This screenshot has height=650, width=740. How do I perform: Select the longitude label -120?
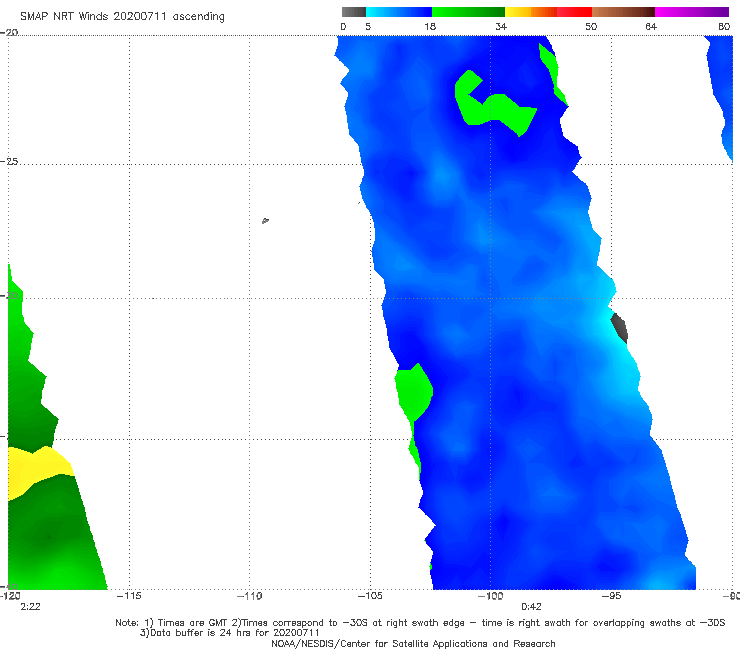[x=10, y=596]
